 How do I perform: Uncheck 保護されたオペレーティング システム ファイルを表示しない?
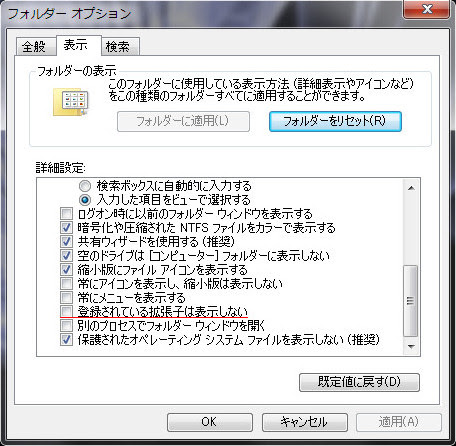(x=66, y=339)
